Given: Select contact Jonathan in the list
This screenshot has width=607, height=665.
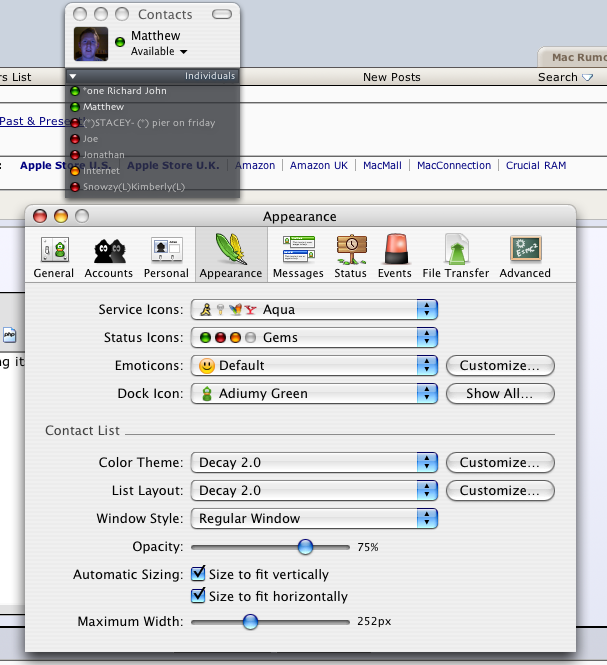Looking at the screenshot, I should click(153, 155).
